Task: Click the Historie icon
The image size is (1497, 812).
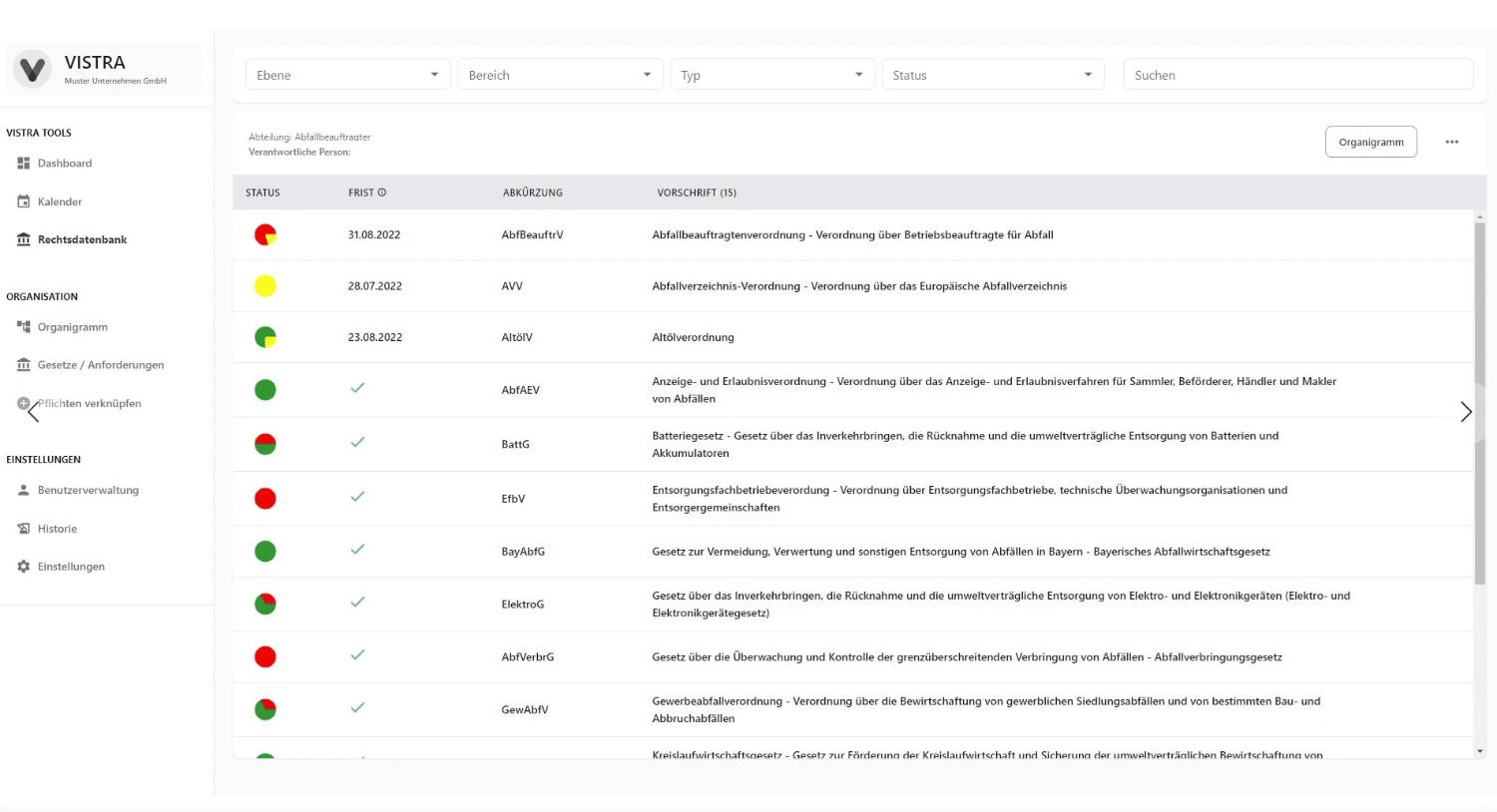Action: pos(23,529)
